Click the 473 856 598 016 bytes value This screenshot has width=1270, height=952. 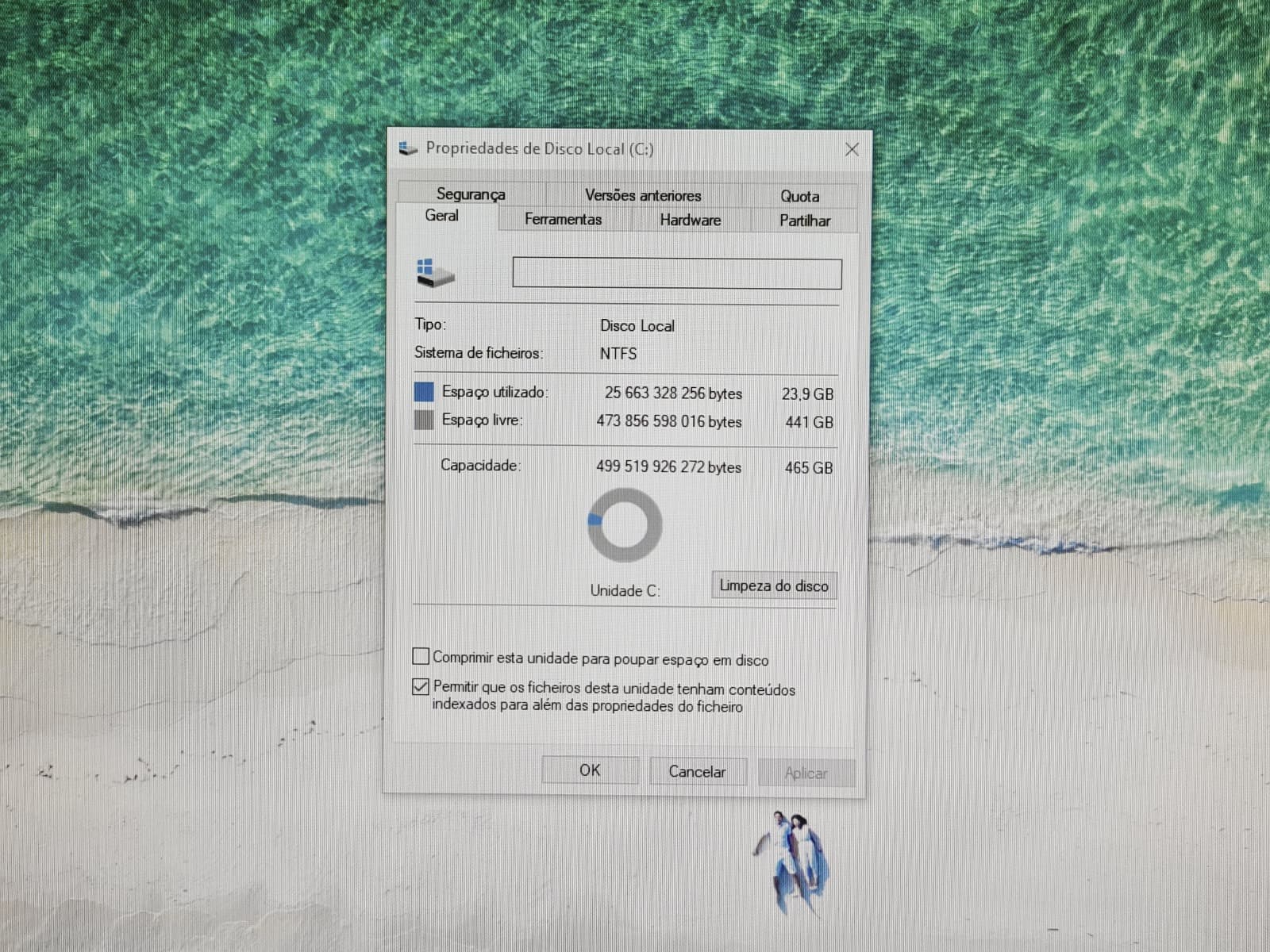(x=669, y=421)
